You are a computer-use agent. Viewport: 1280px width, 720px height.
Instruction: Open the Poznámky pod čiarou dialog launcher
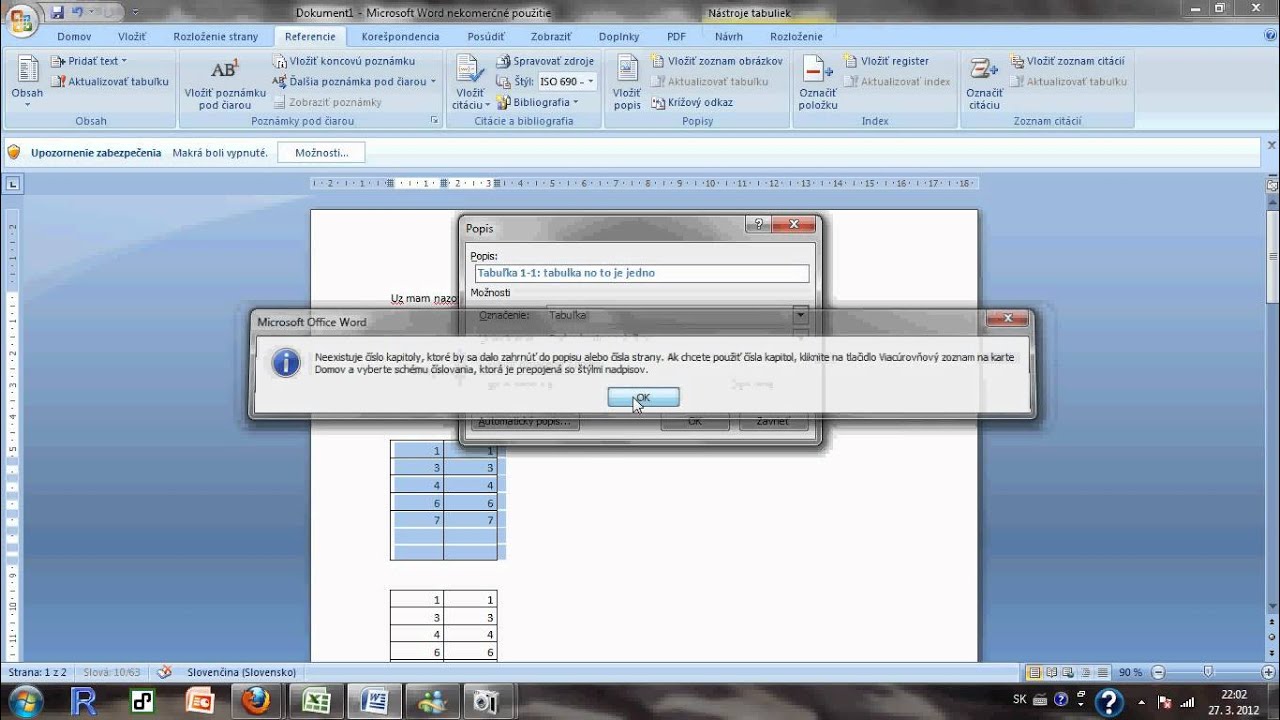pos(434,120)
